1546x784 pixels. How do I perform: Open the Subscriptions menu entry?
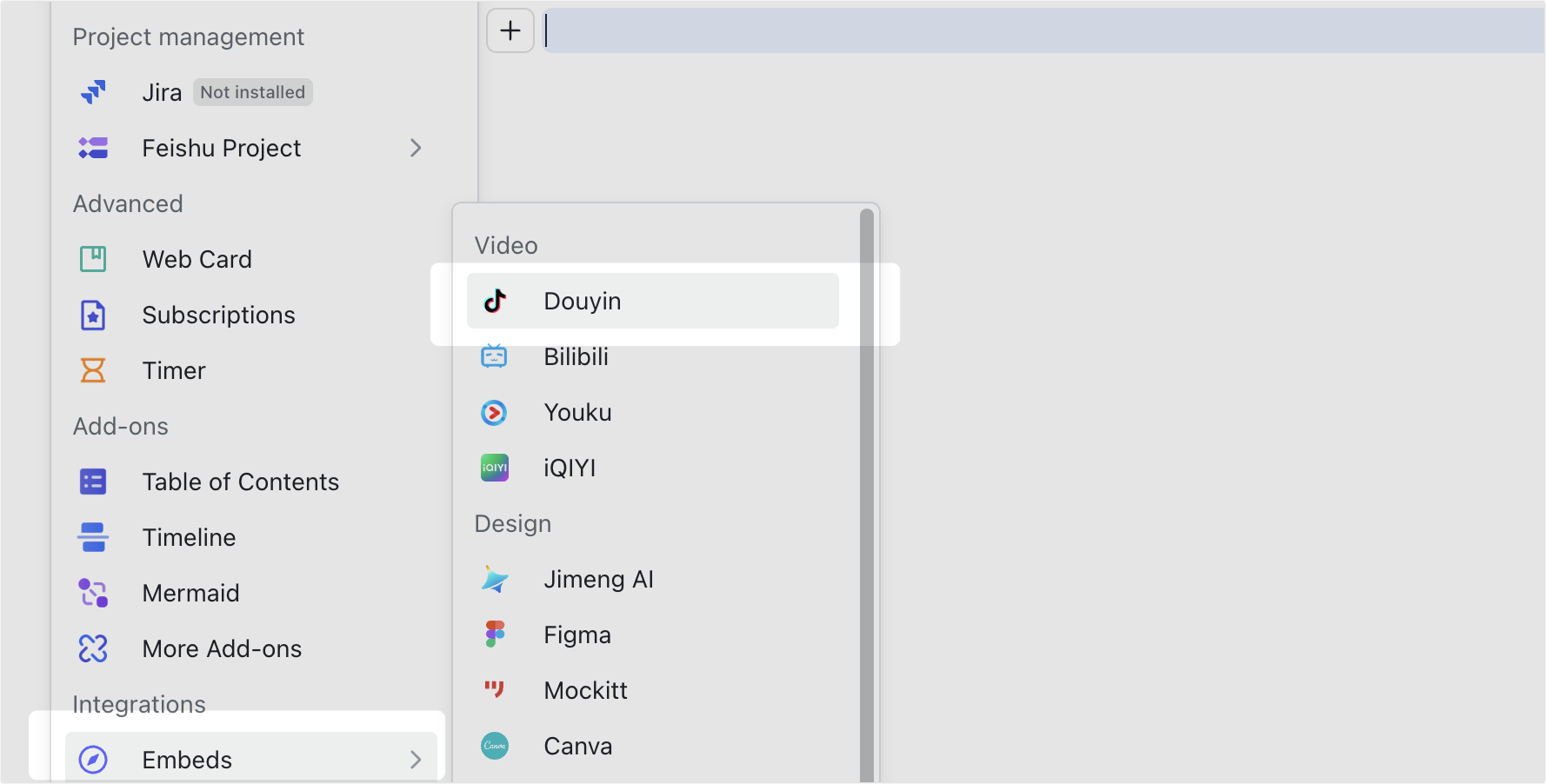tap(252, 315)
